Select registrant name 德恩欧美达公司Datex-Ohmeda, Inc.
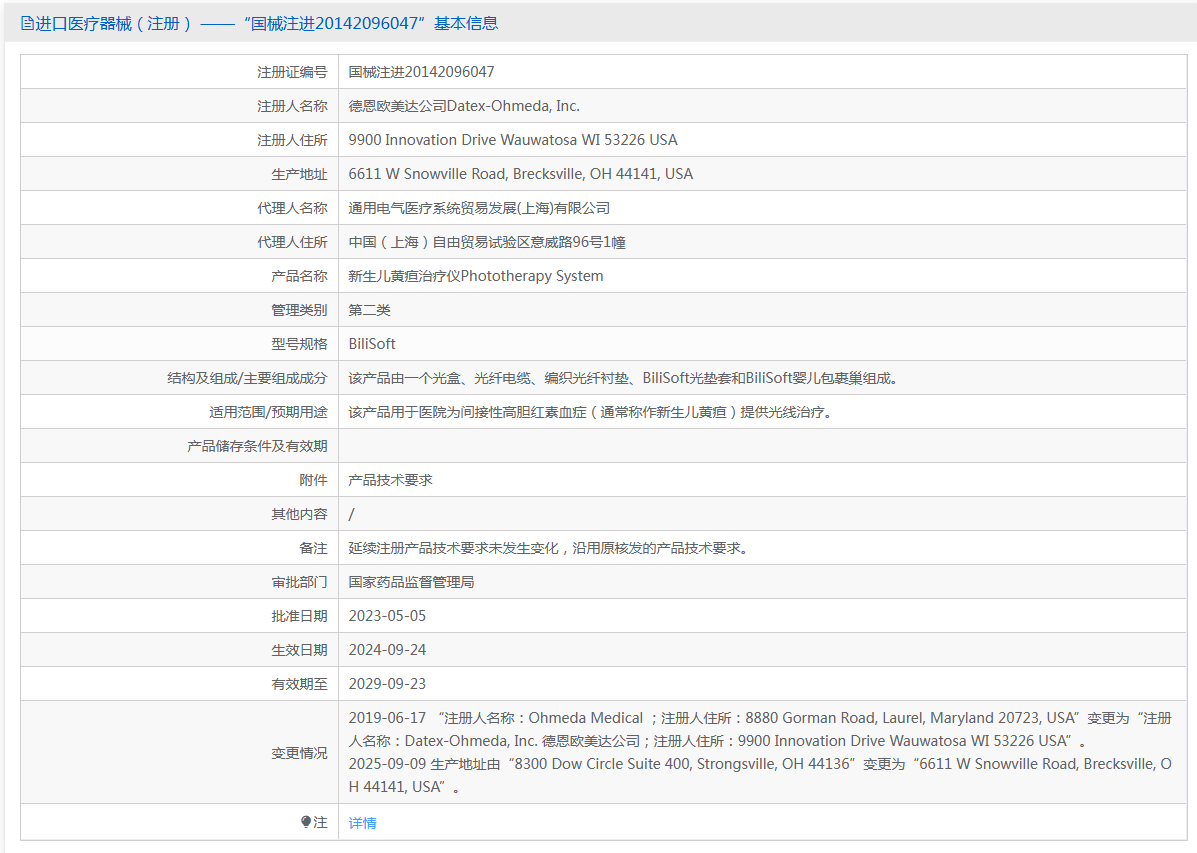Screen dimensions: 1197x853 click(464, 106)
